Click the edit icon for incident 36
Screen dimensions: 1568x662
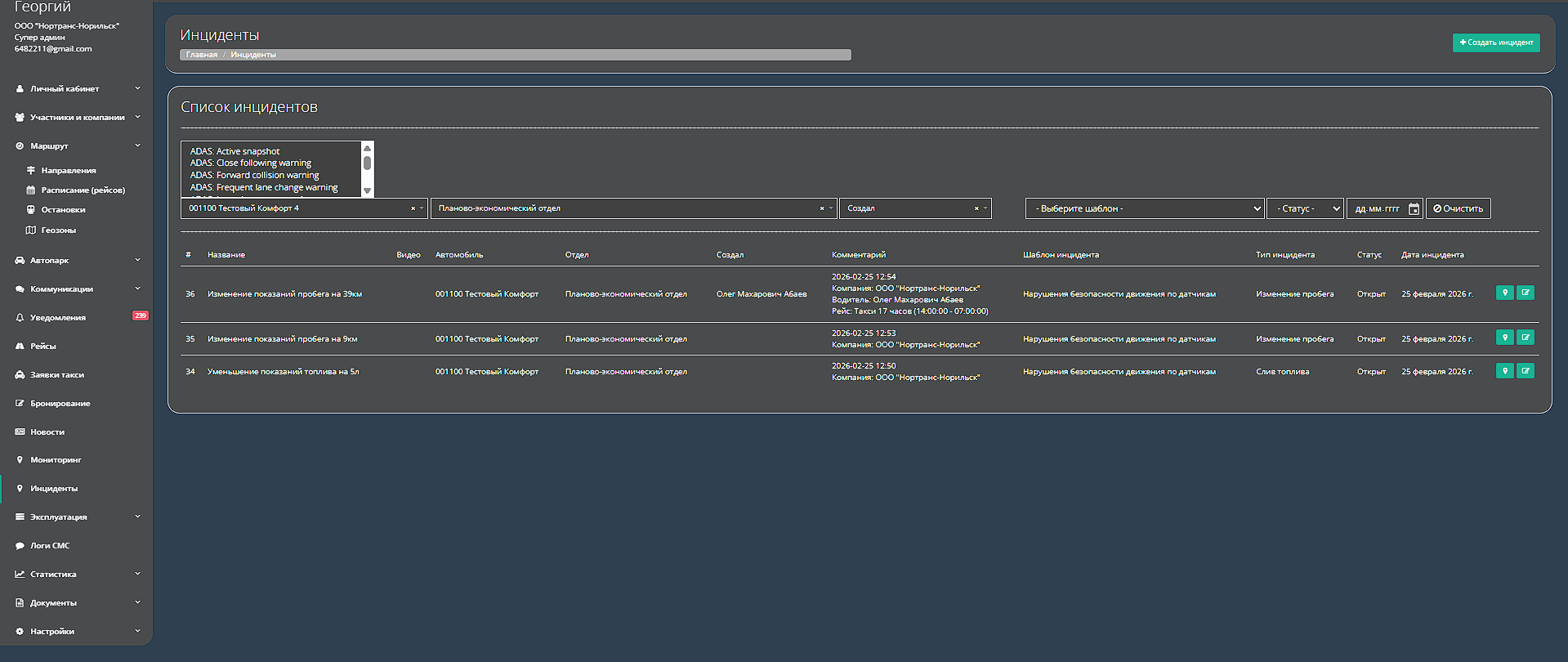[1525, 293]
